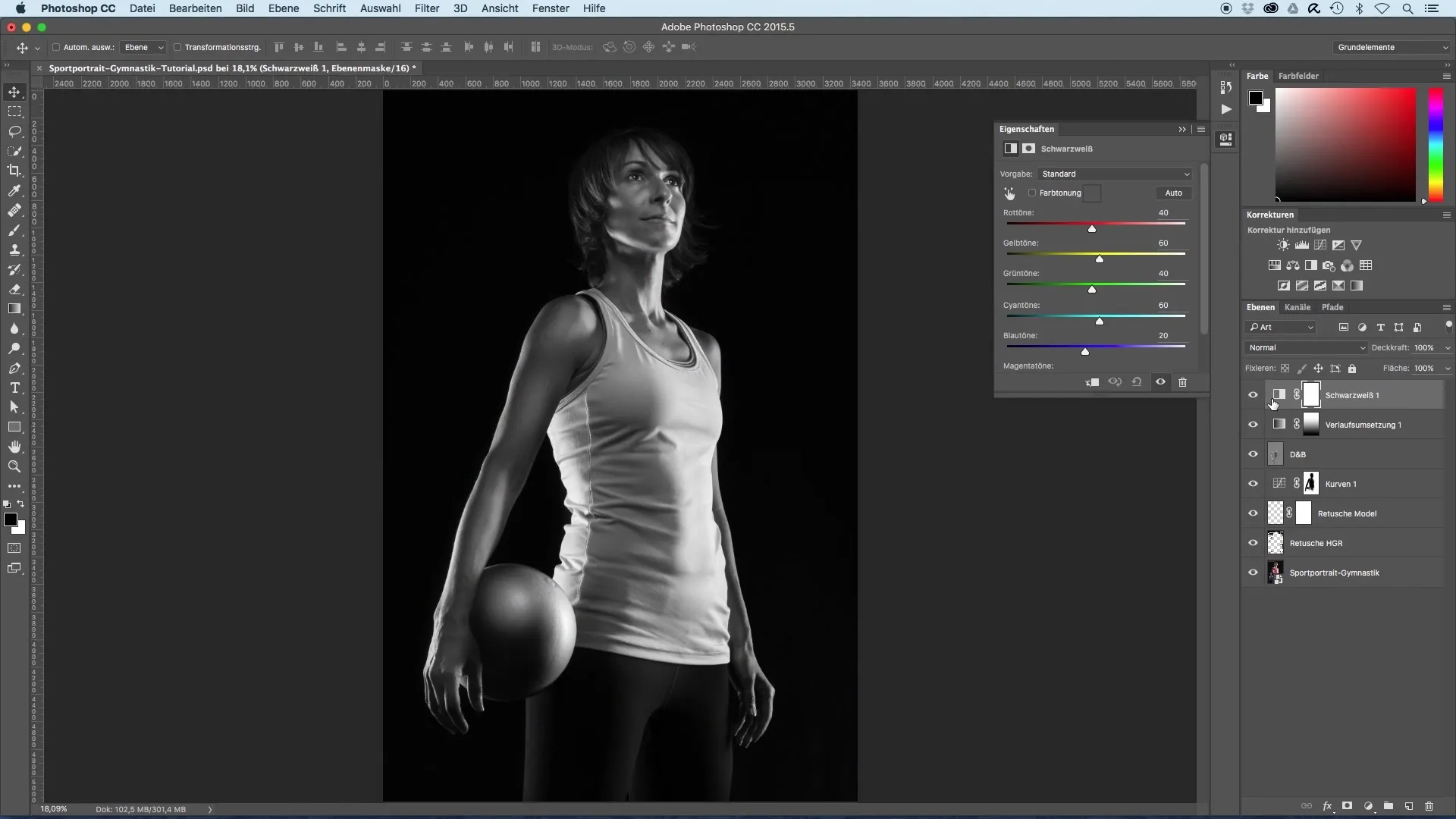Viewport: 1456px width, 819px height.
Task: Select the Clone Stamp tool
Action: click(14, 249)
